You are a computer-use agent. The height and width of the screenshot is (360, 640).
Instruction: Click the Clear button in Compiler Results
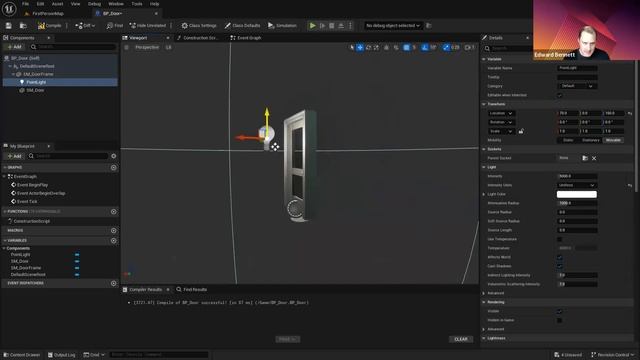(461, 339)
